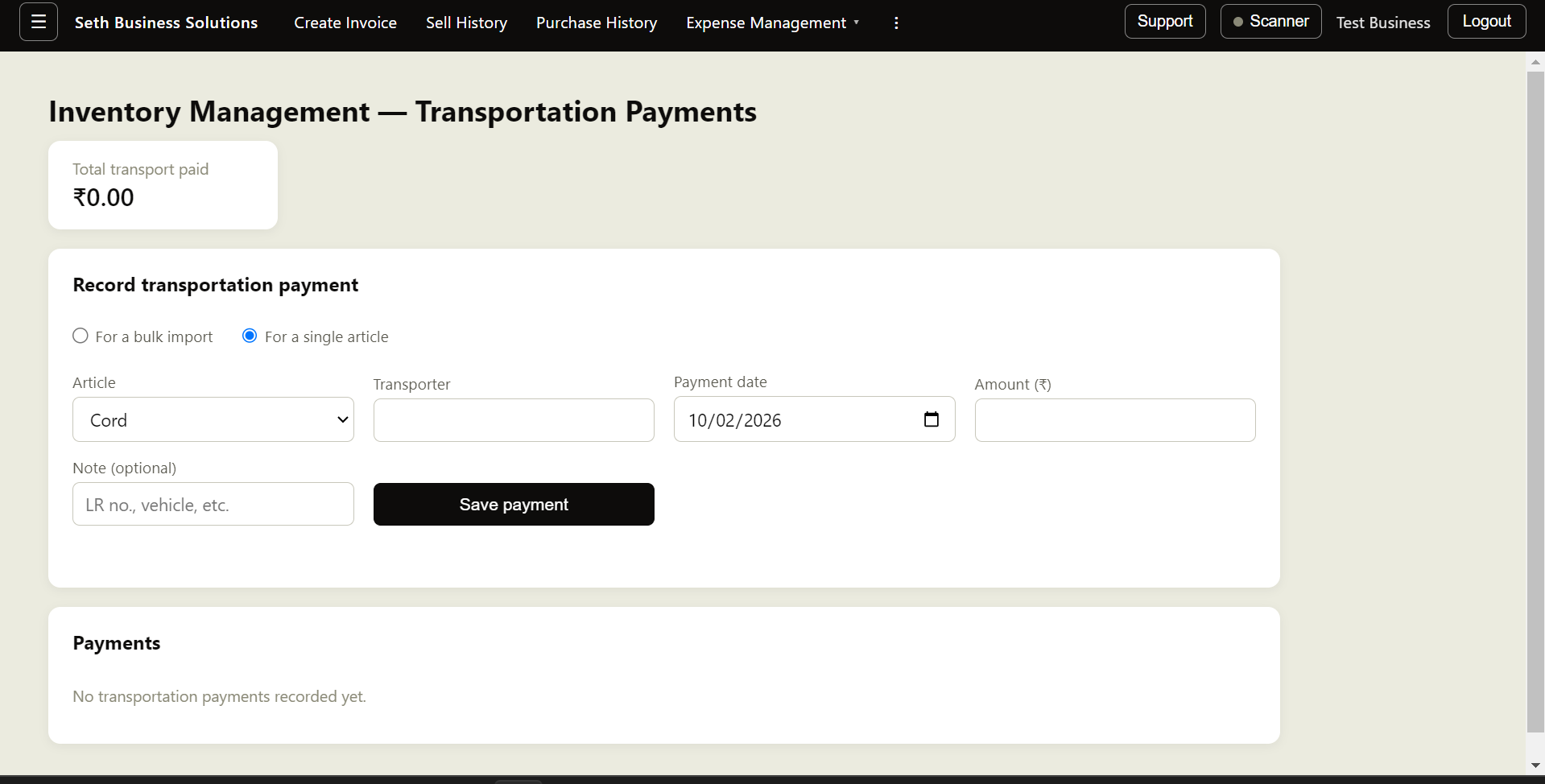Open the Article dropdown showing Cord
Screen dimensions: 1545x784
pos(213,419)
